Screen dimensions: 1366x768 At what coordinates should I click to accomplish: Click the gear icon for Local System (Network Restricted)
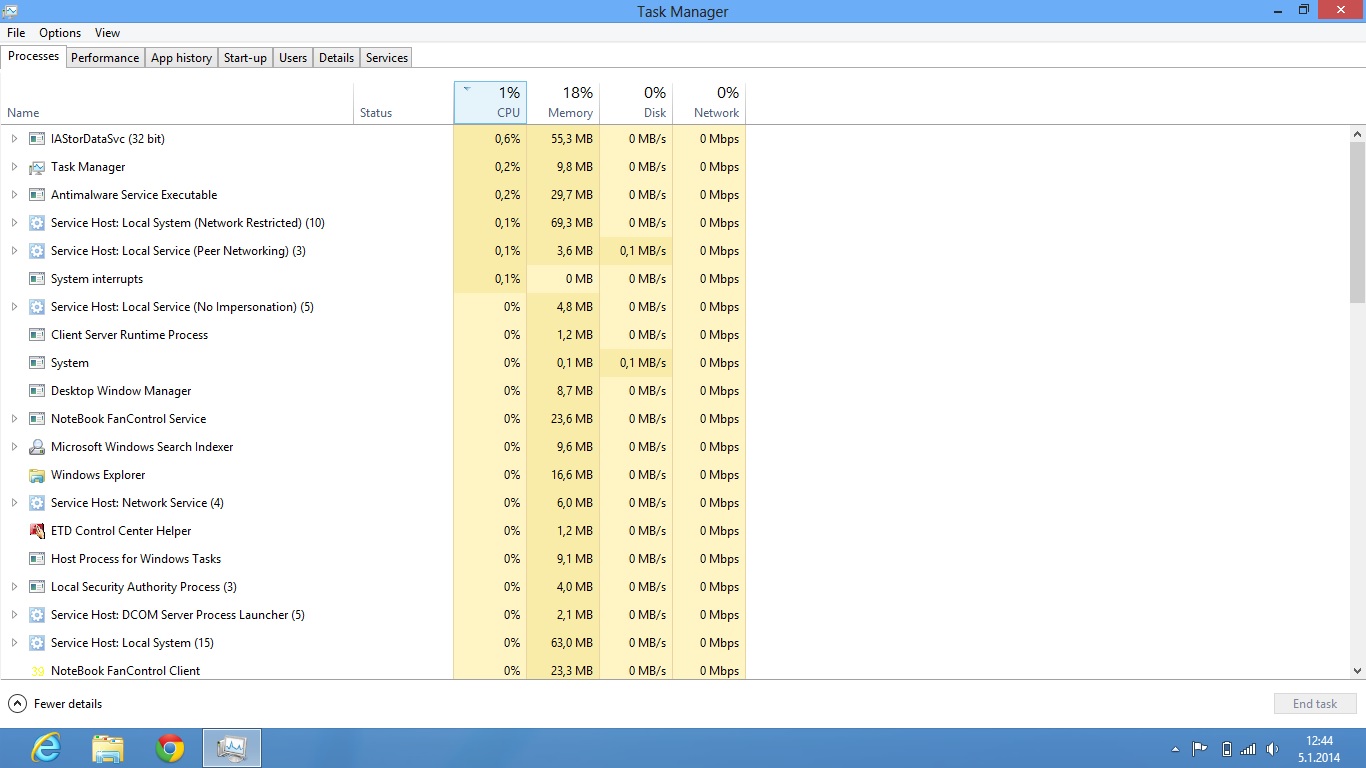point(37,223)
